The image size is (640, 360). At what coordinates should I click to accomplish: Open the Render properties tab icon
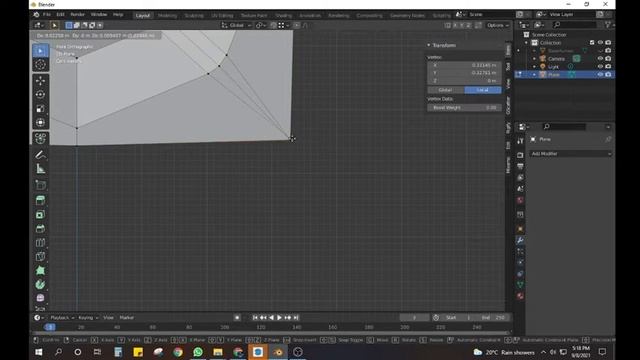[x=520, y=155]
